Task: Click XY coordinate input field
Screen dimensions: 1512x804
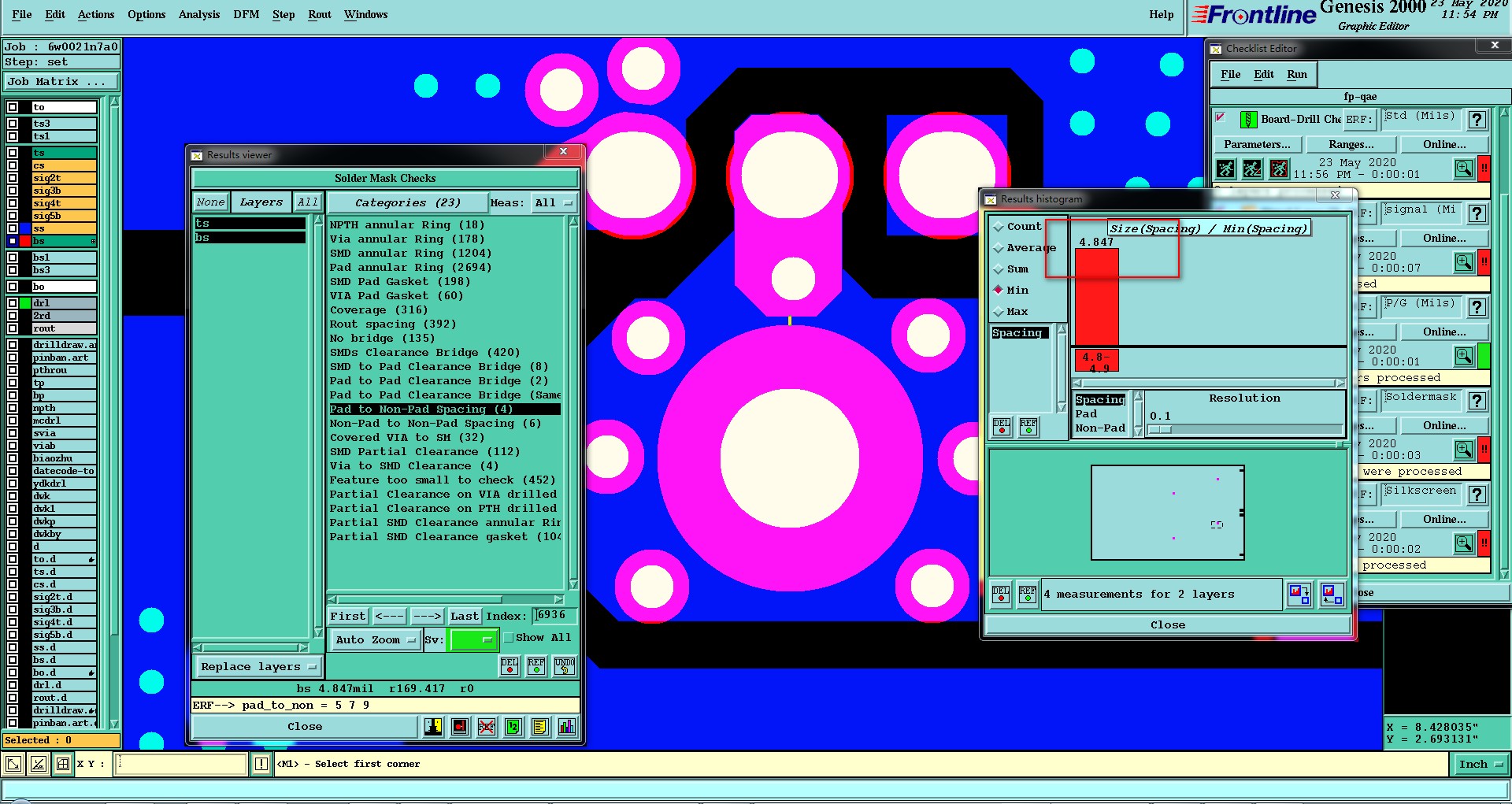Action: click(181, 764)
